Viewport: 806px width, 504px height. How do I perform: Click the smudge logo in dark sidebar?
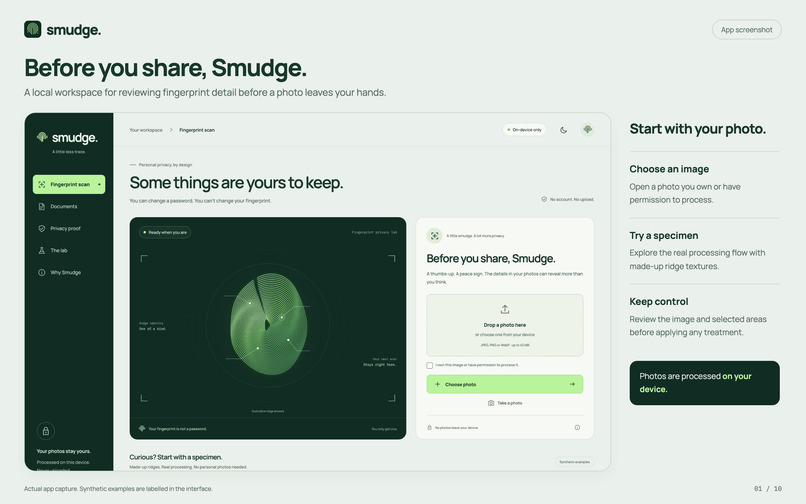tap(67, 138)
